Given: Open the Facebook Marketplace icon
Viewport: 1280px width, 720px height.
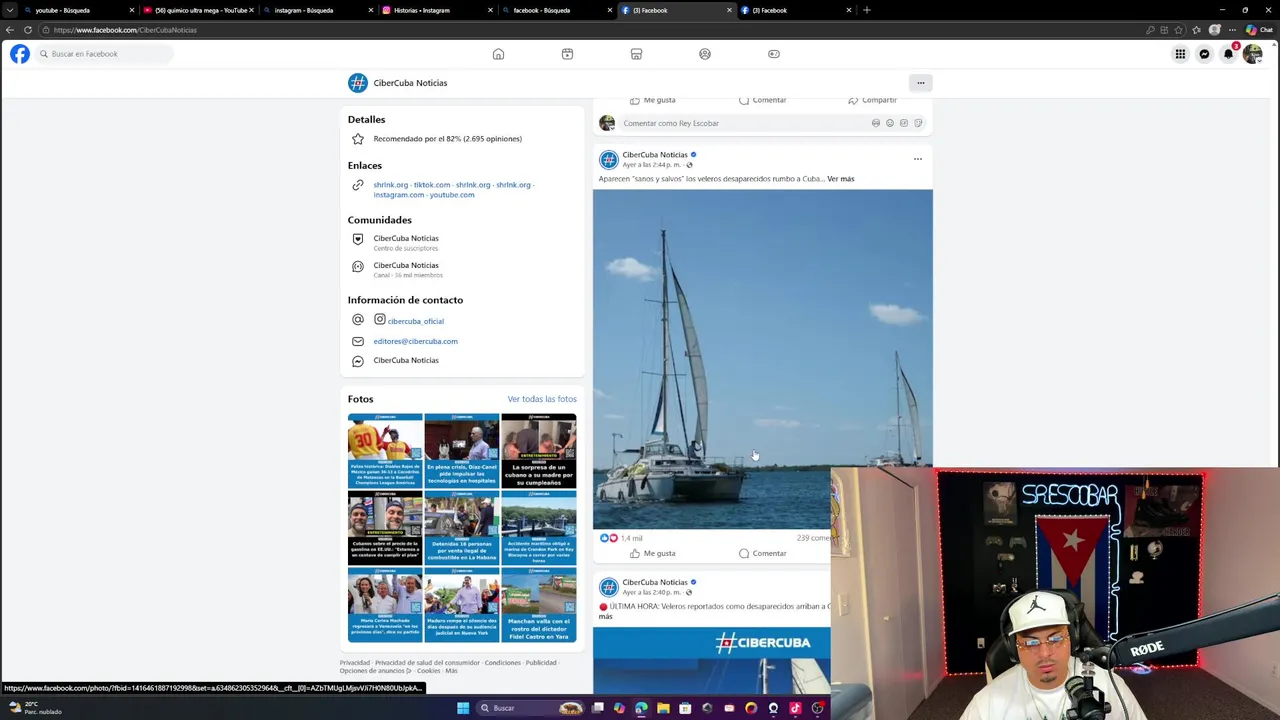Looking at the screenshot, I should (636, 54).
